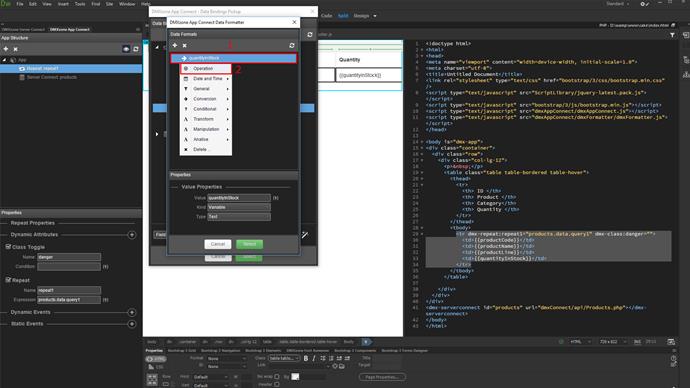
Task: Click green Select button in Data Formatter
Action: coord(250,244)
